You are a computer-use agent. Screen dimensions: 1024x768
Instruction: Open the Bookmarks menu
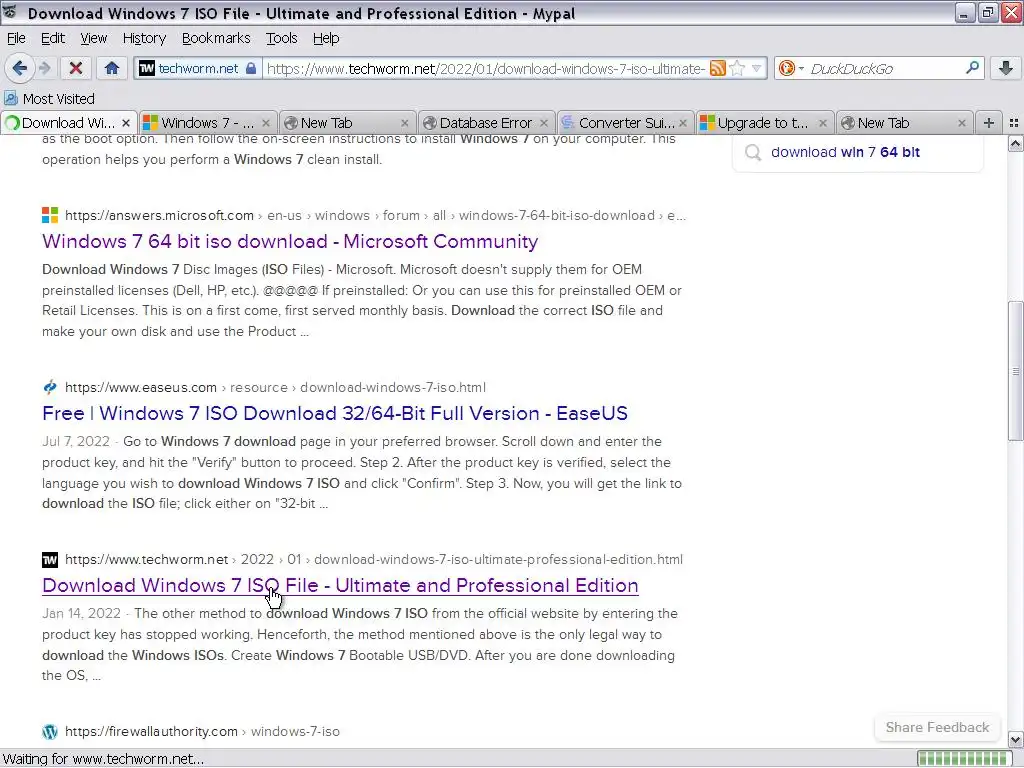(216, 39)
